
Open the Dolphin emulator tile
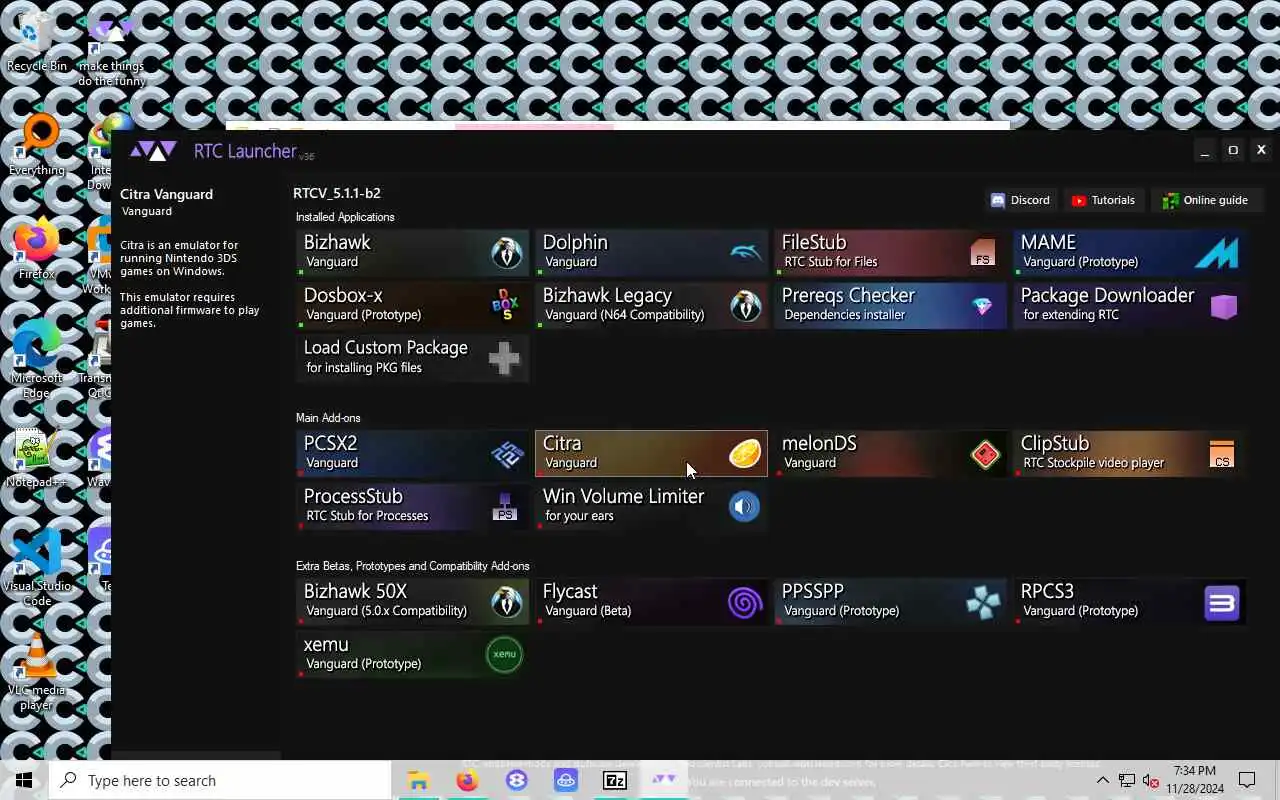651,253
